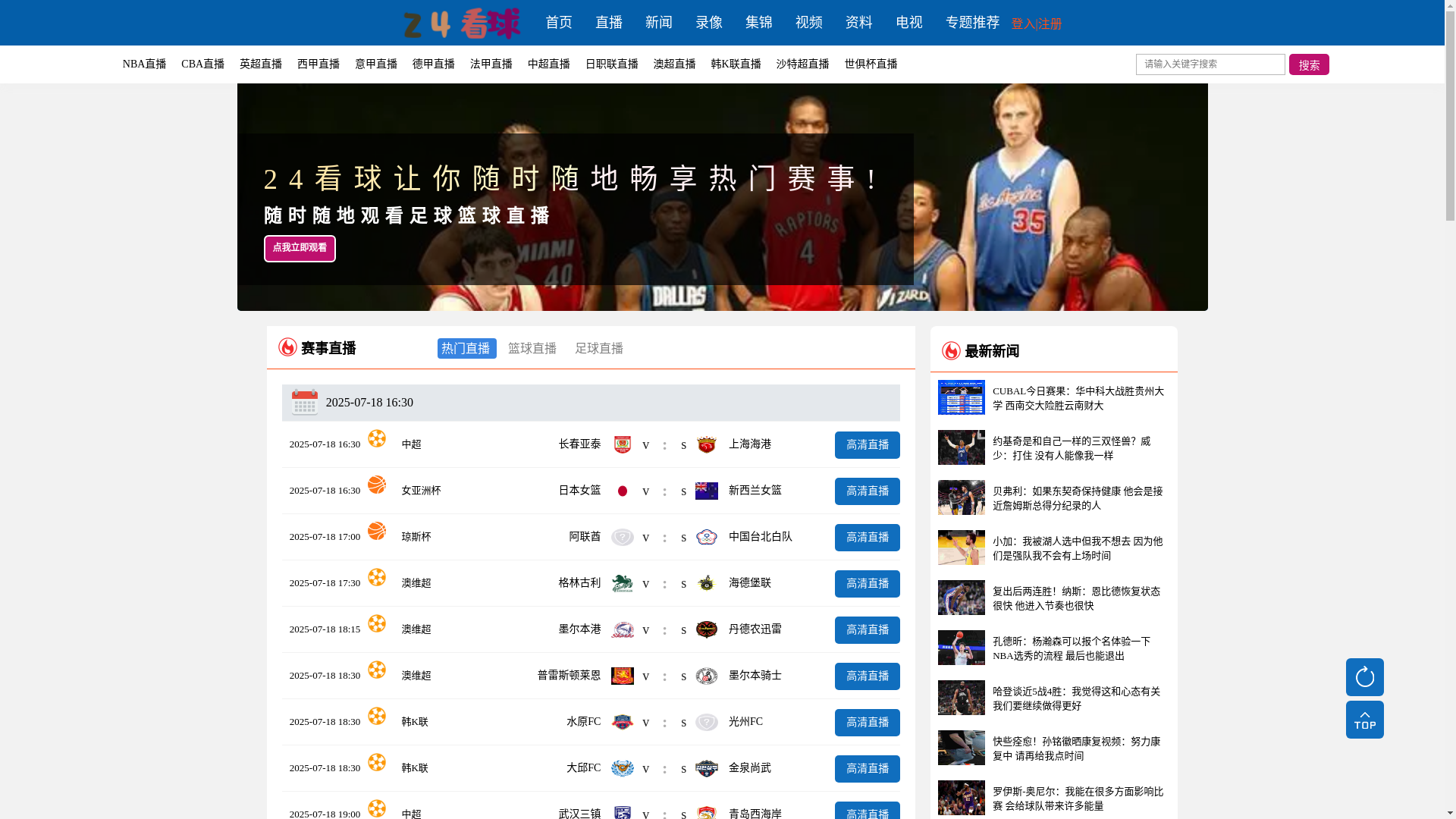The image size is (1456, 819).
Task: Click the 中超 league label in first row
Action: pos(411,444)
